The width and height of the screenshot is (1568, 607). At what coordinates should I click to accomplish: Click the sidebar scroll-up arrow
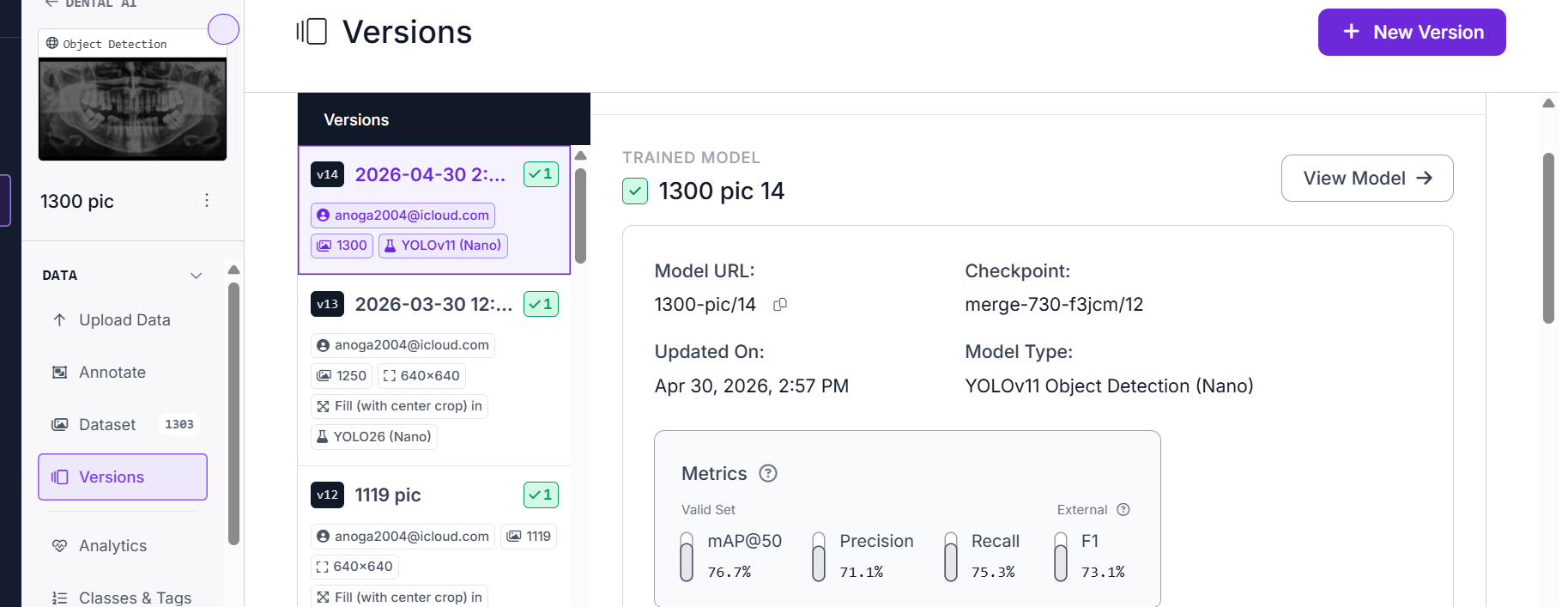pyautogui.click(x=233, y=270)
